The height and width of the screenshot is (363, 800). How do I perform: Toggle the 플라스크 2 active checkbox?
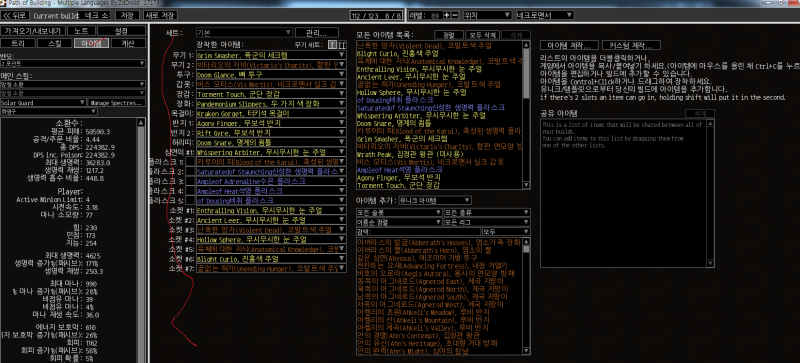190,172
